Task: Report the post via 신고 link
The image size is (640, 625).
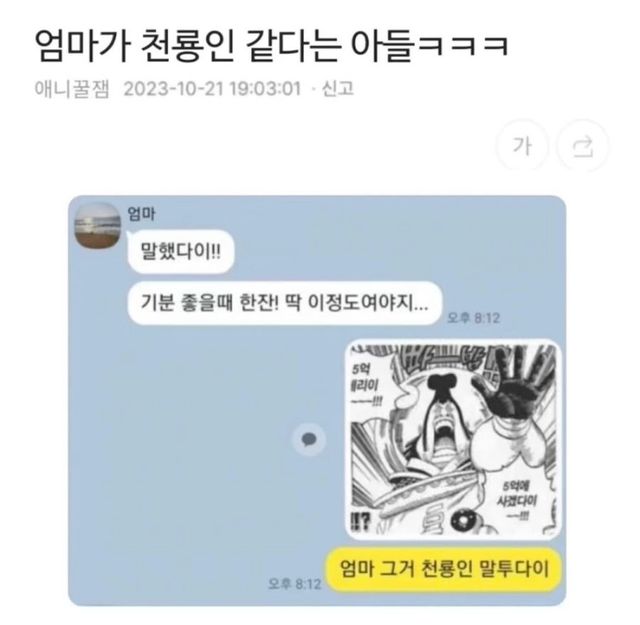Action: click(x=338, y=88)
